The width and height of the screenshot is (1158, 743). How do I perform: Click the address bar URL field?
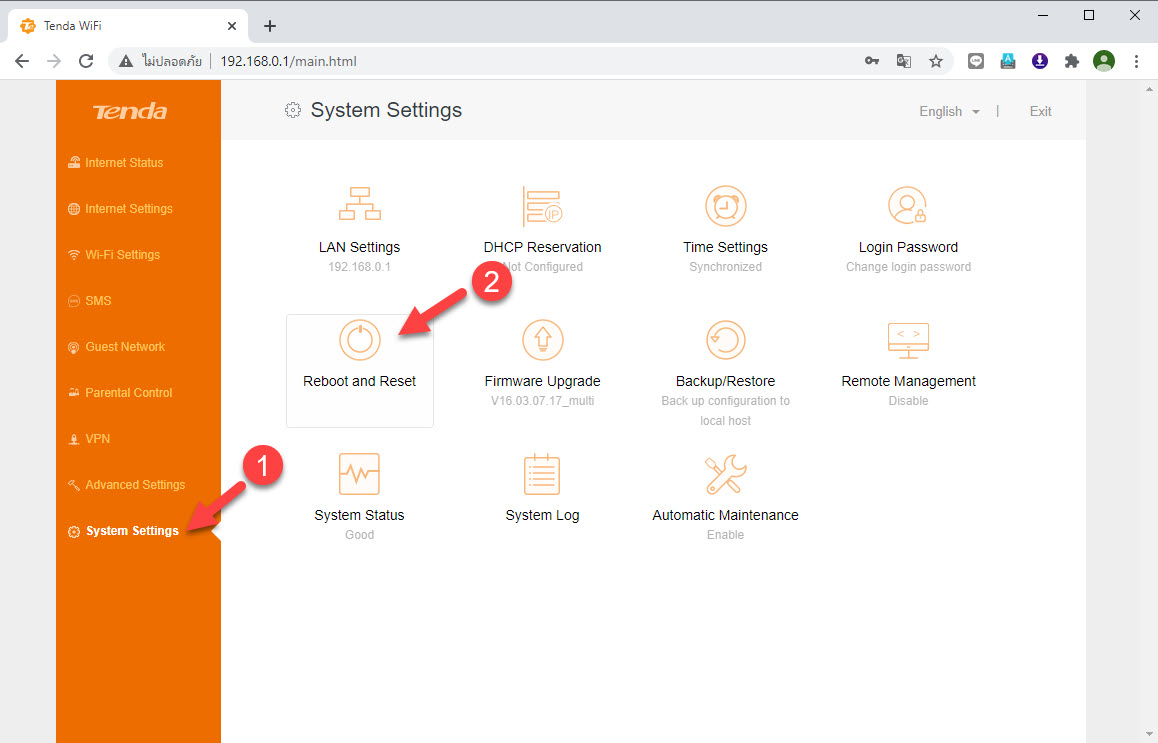532,61
